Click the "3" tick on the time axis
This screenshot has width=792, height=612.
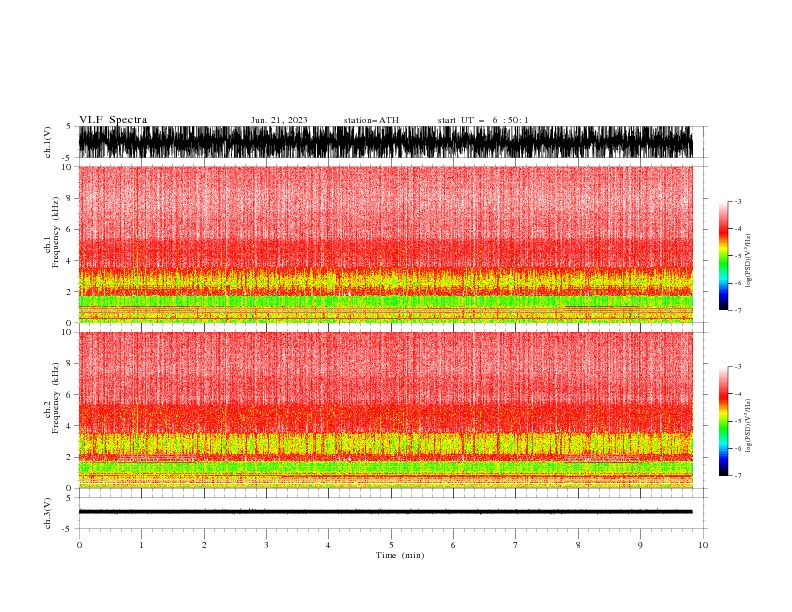click(x=266, y=545)
